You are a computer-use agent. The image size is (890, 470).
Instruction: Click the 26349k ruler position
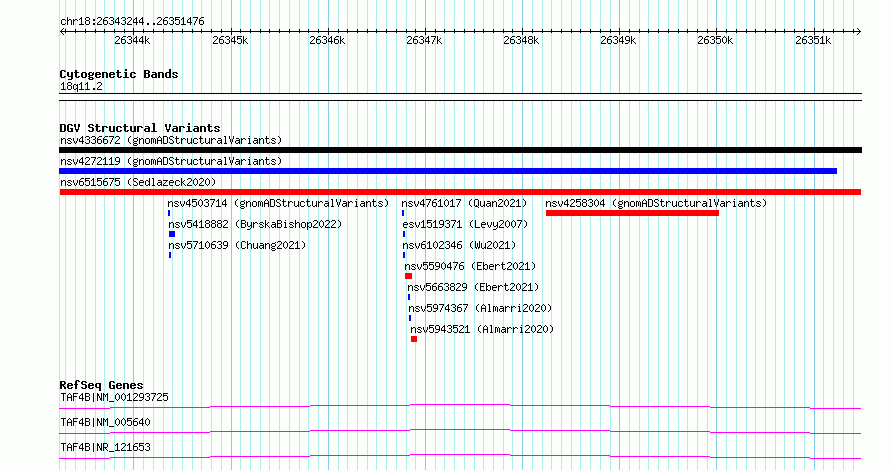click(x=618, y=40)
